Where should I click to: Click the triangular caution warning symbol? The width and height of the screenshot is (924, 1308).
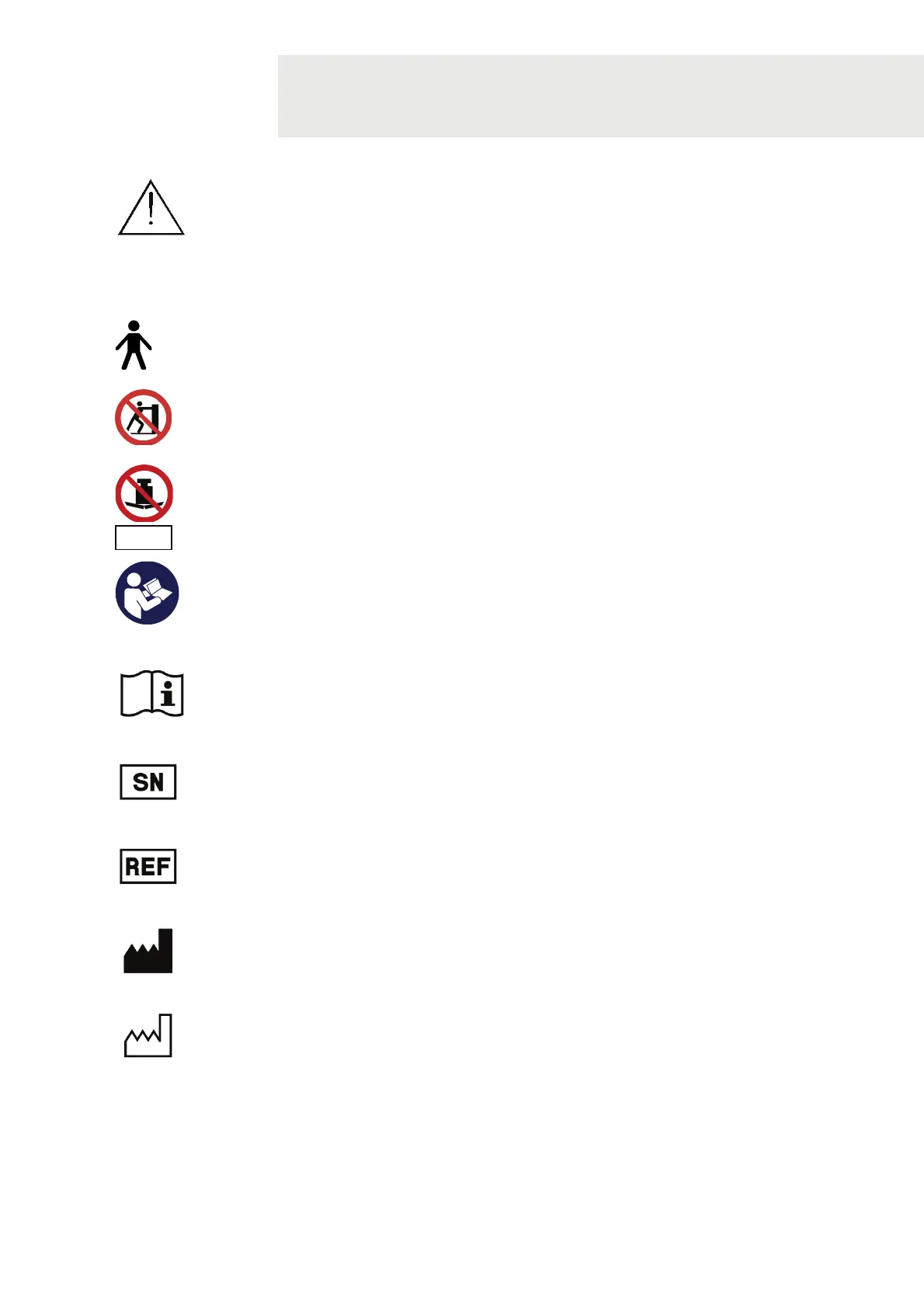tap(151, 208)
